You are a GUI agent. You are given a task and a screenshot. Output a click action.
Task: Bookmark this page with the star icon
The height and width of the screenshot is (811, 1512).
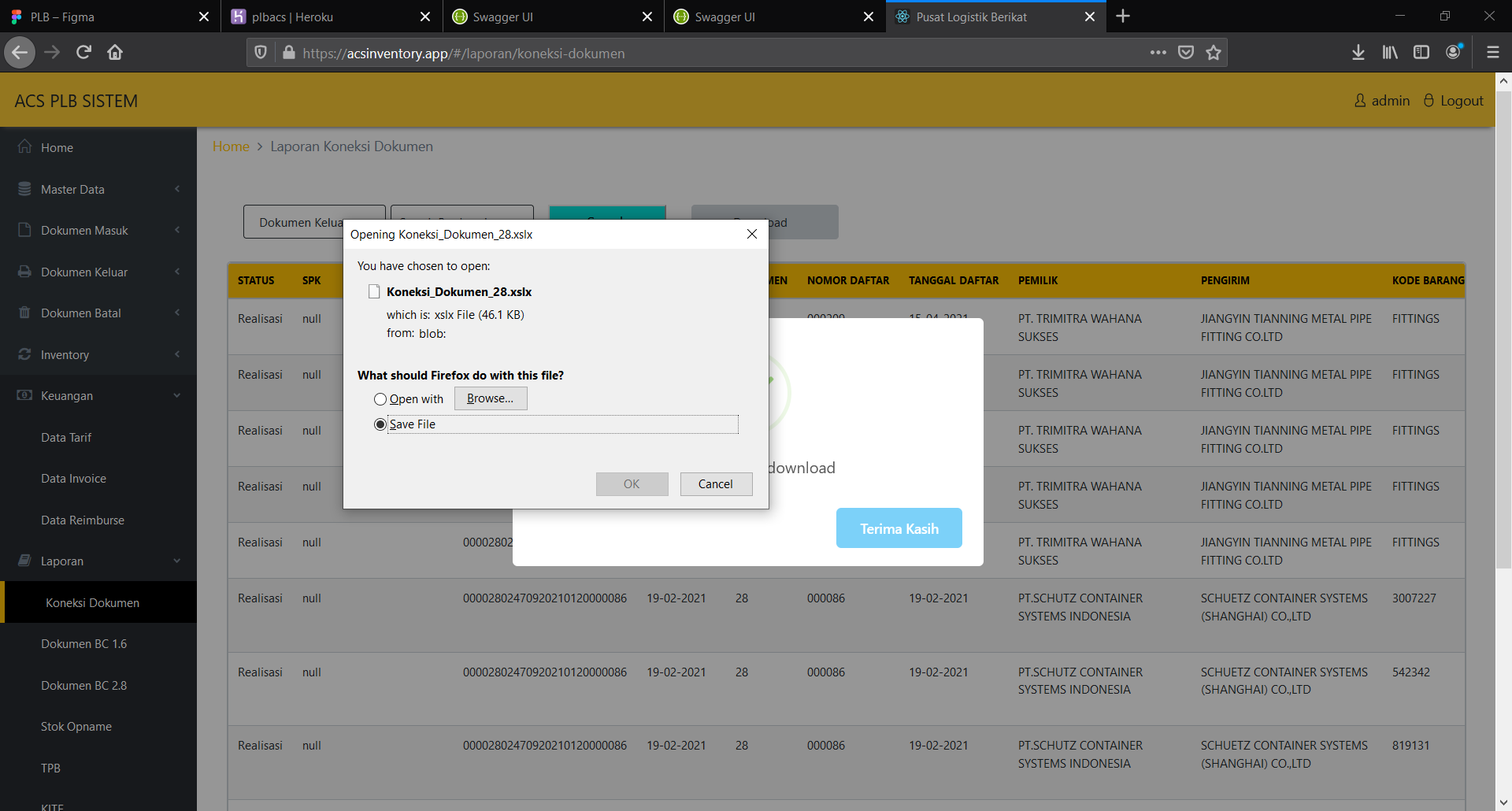point(1214,53)
